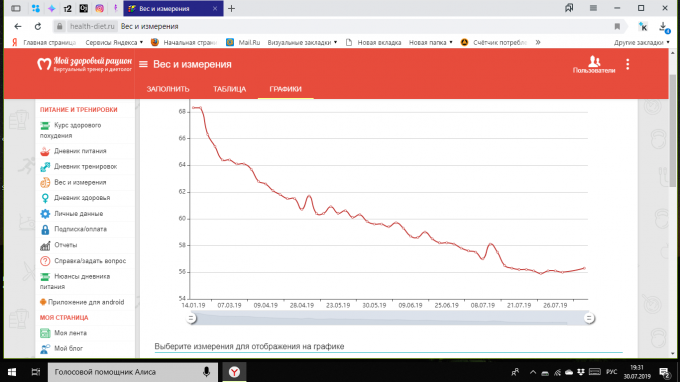
Task: Click the ПИТАНИЕ И ТРЕНИРОВКИ section header
Action: tap(78, 110)
